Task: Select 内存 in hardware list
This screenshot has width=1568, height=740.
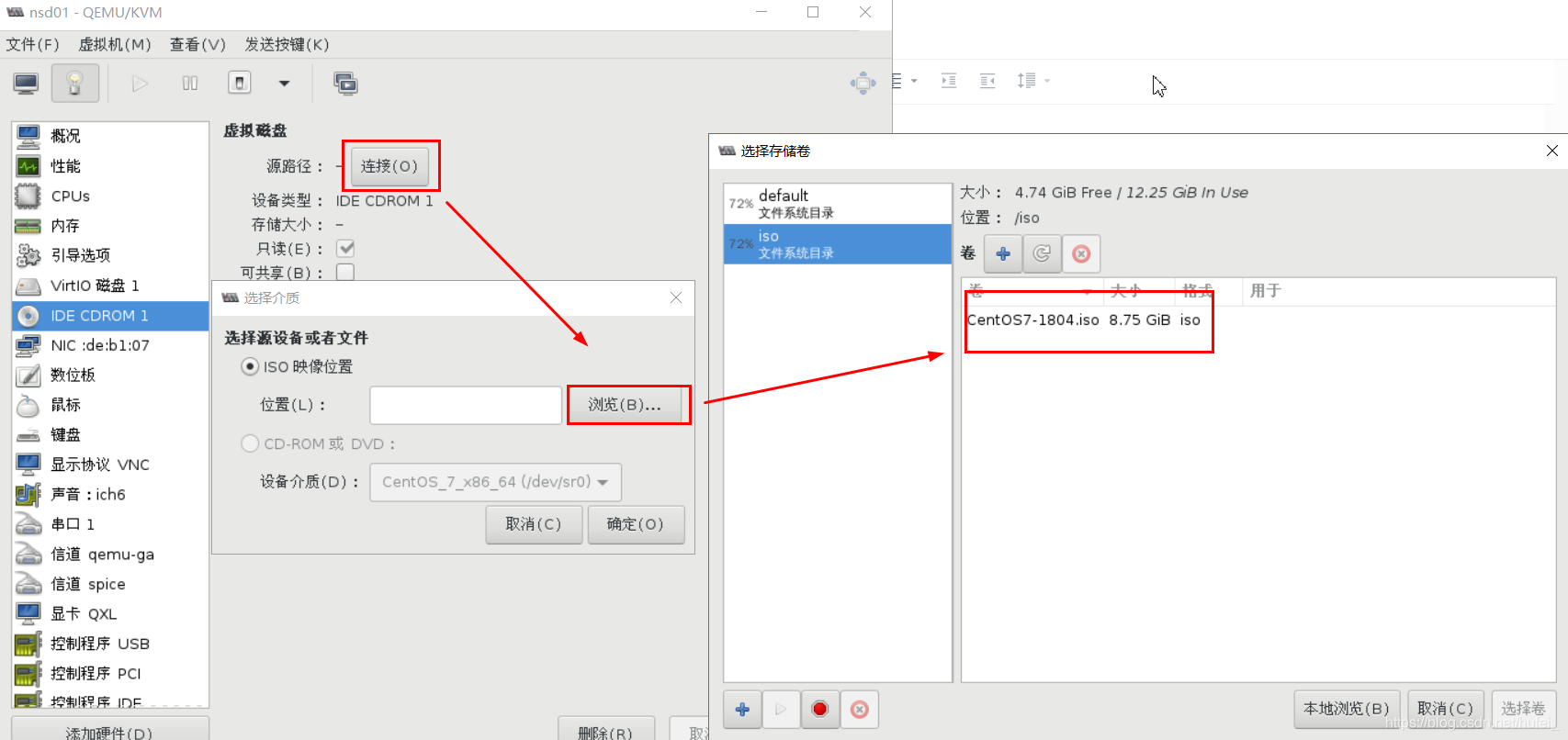Action: pos(110,226)
